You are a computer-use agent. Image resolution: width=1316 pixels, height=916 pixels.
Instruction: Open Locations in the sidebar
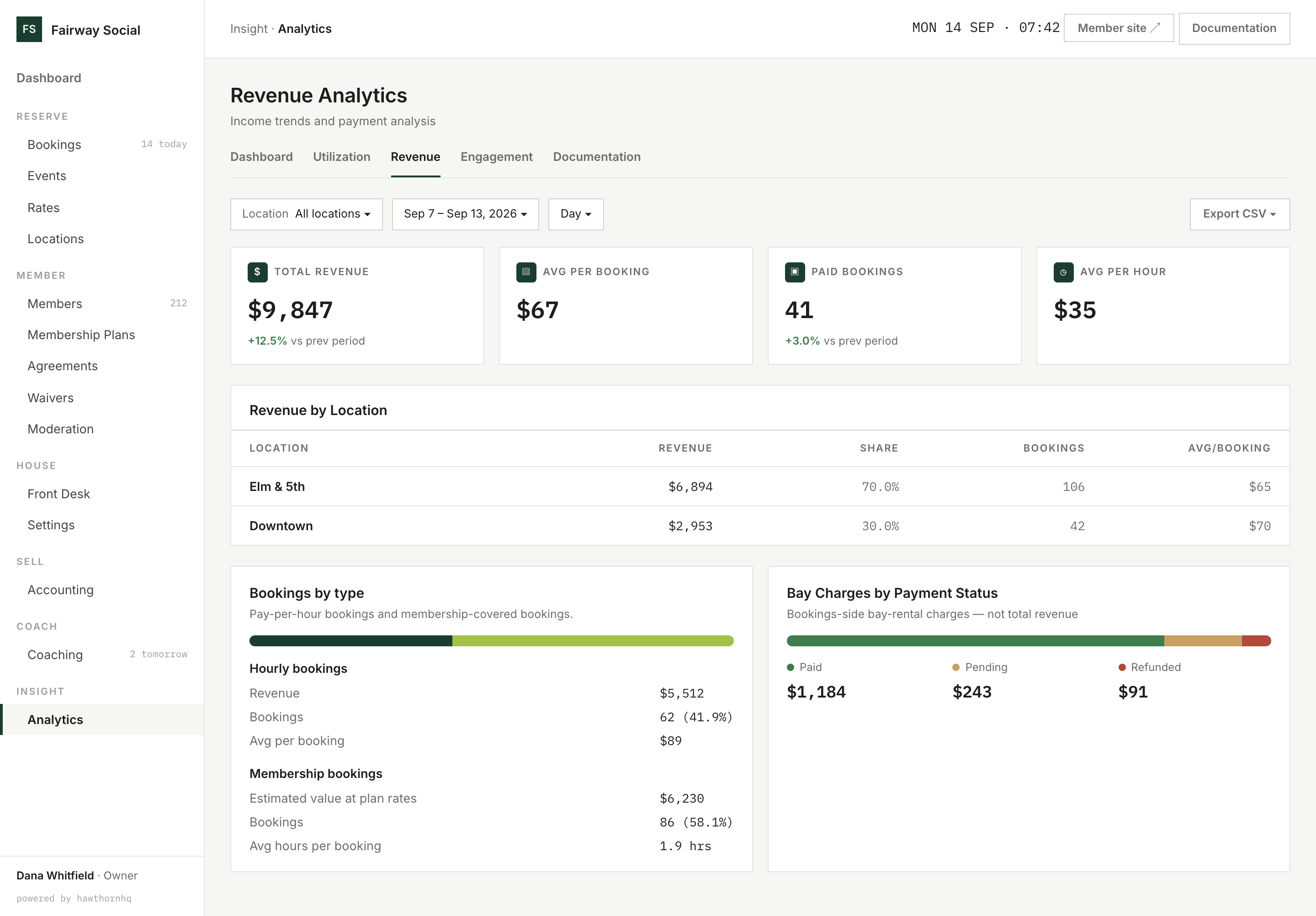click(102, 239)
